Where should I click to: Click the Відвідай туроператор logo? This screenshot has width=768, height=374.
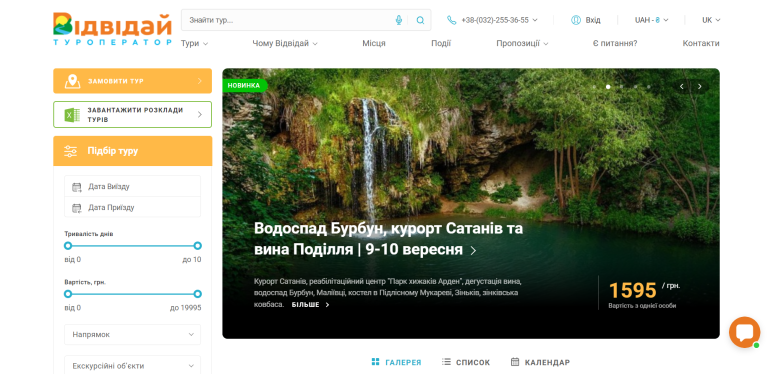coord(113,29)
